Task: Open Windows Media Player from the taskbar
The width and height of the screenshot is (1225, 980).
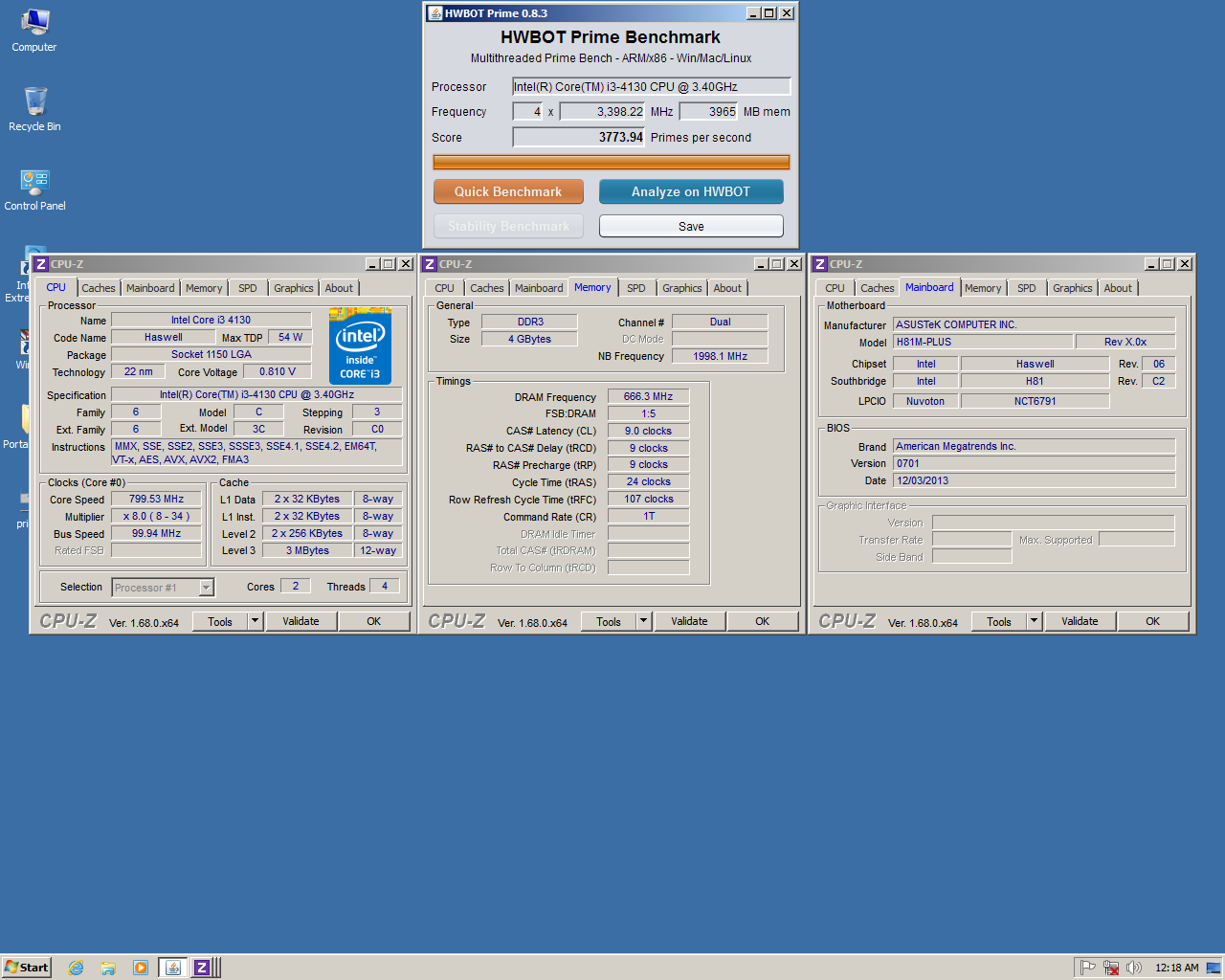Action: coord(141,968)
